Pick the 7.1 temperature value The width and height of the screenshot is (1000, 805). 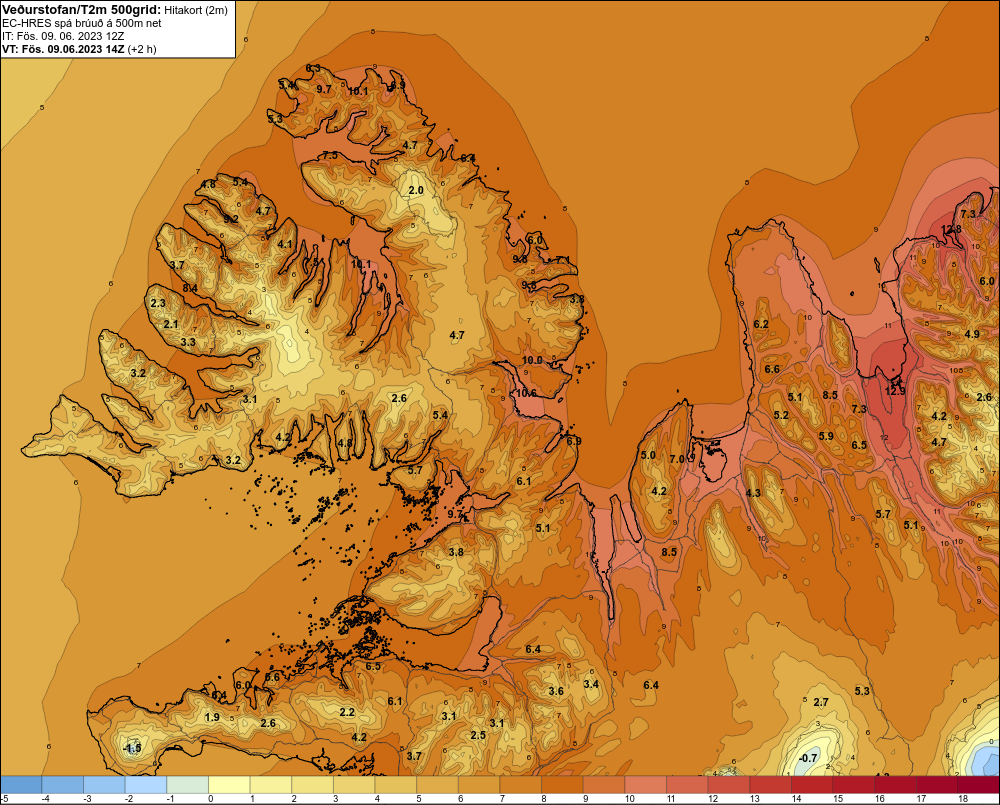coord(562,260)
